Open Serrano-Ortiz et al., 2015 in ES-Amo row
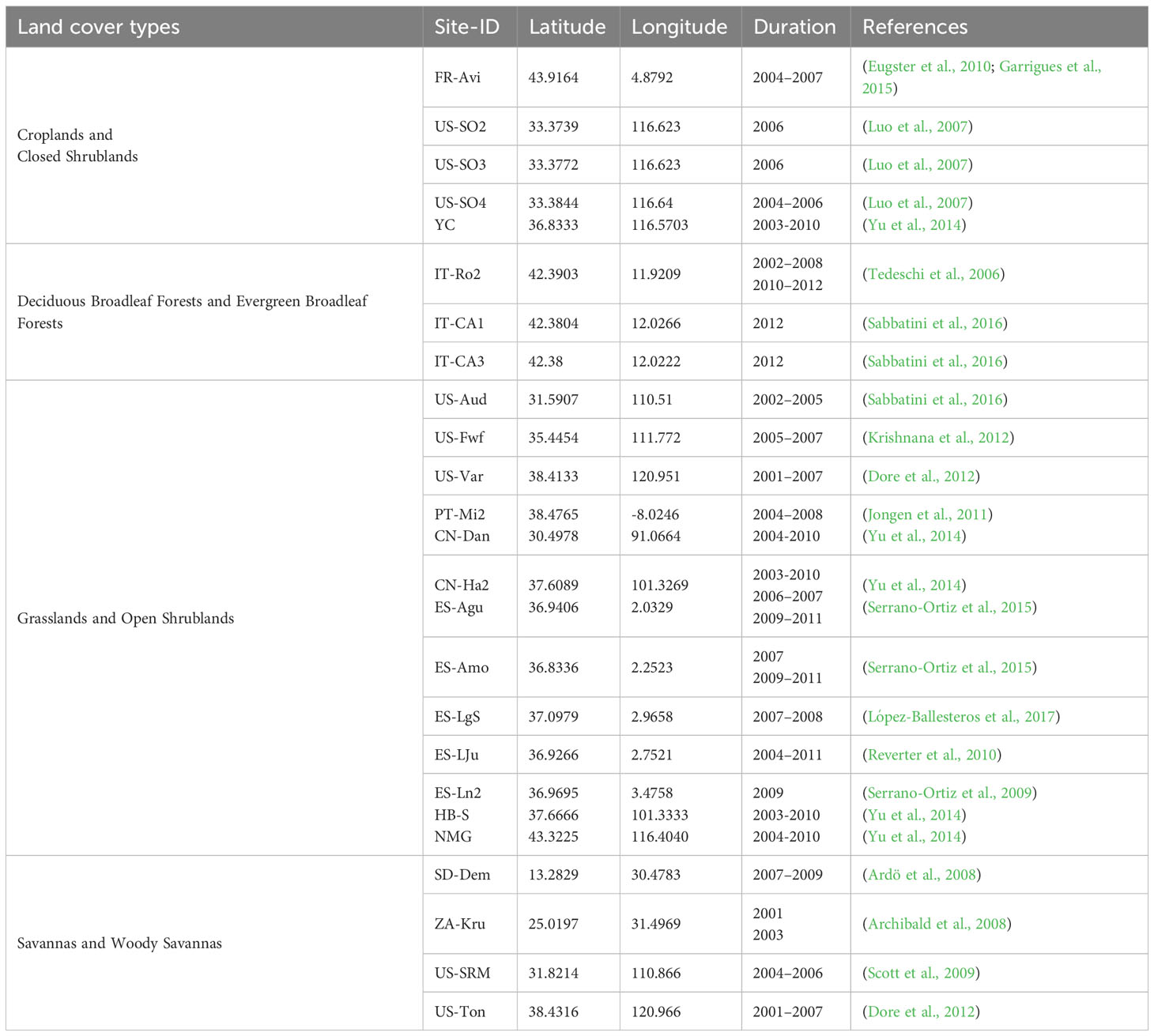 pos(950,668)
